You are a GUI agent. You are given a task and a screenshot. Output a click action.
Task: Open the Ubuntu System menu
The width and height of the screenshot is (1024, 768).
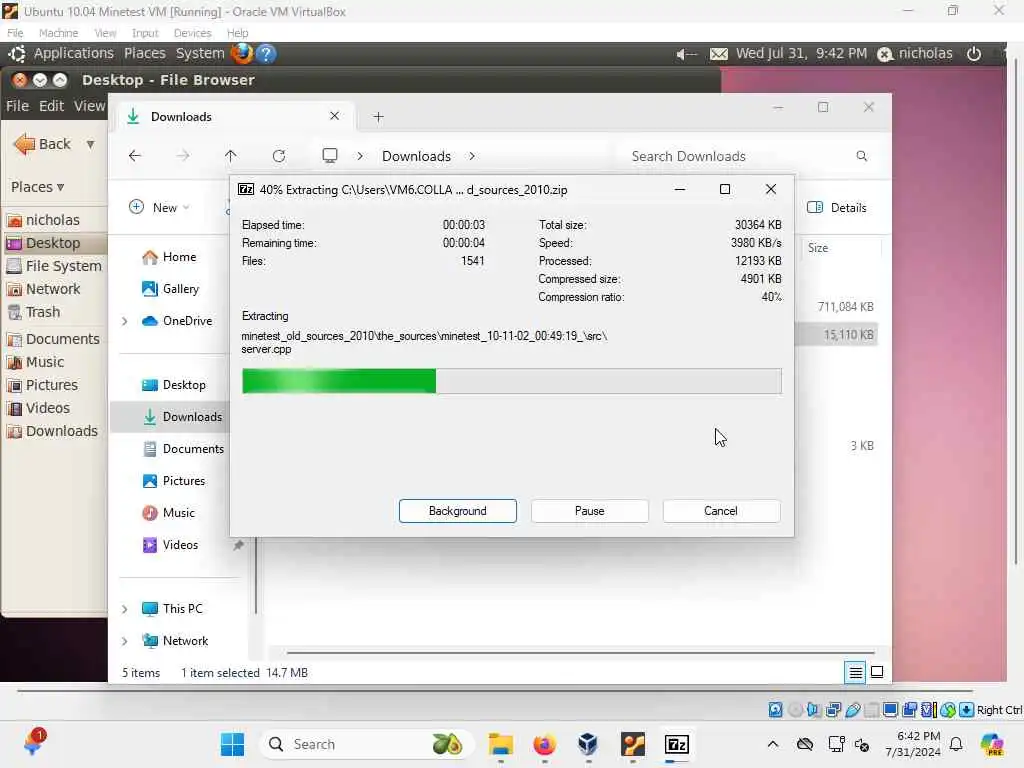coord(200,54)
